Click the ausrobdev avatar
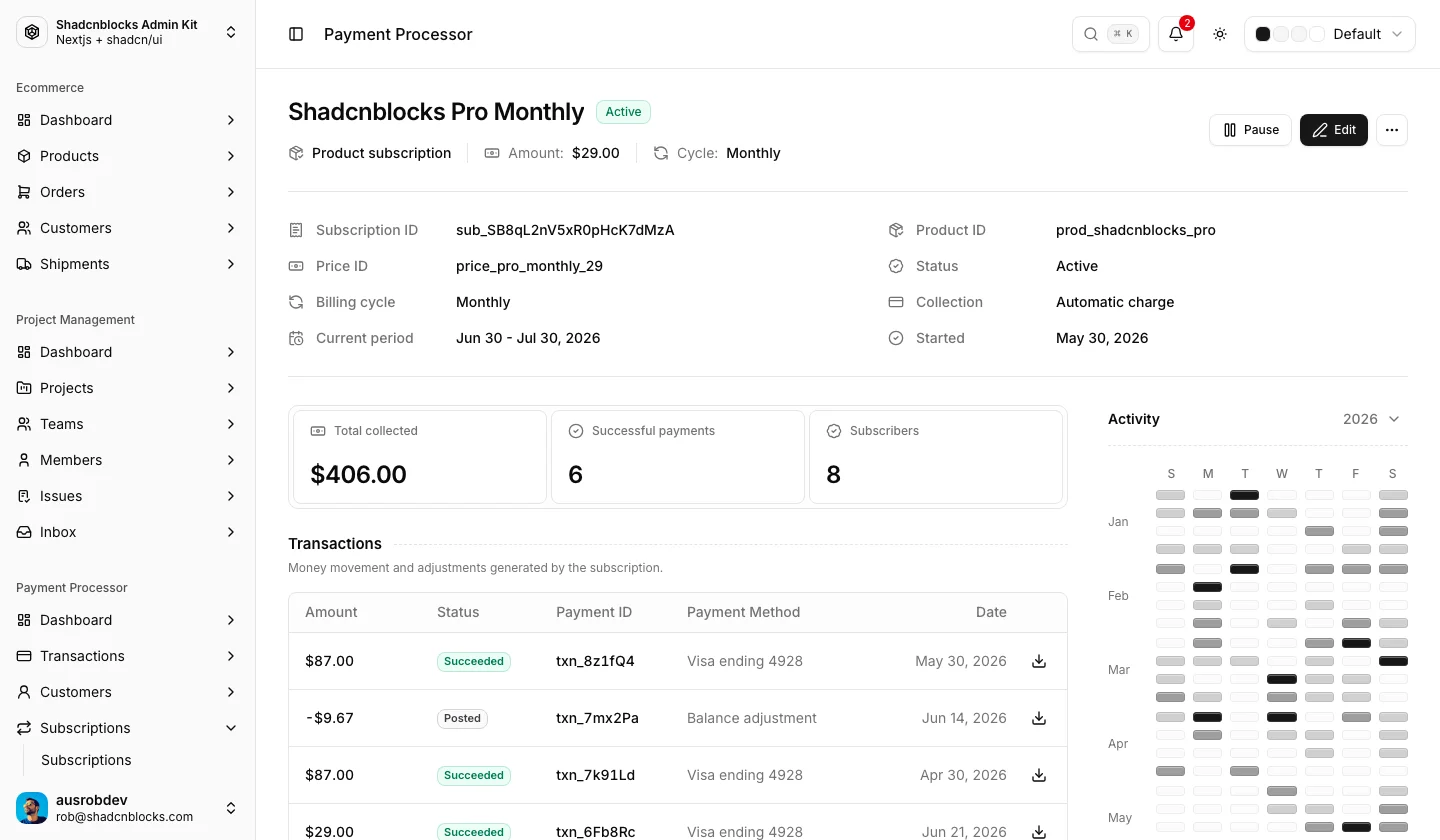Screen dimensions: 1440x840 pyautogui.click(x=32, y=808)
